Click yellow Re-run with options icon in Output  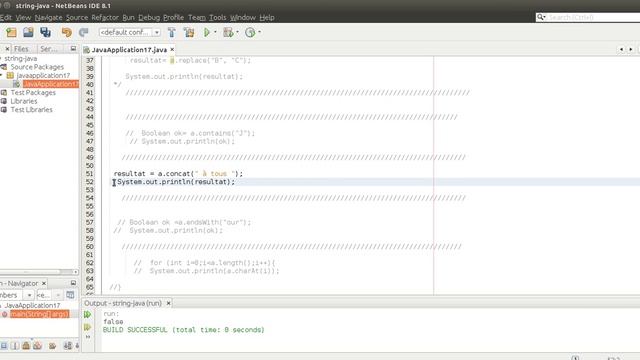[87, 327]
